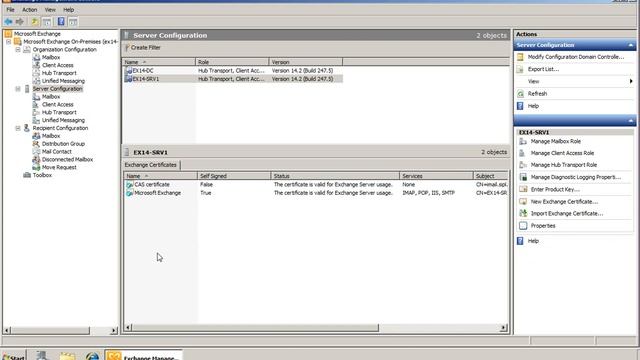The width and height of the screenshot is (640, 360).
Task: Open Disconnected Mailbox node
Action: click(67, 159)
